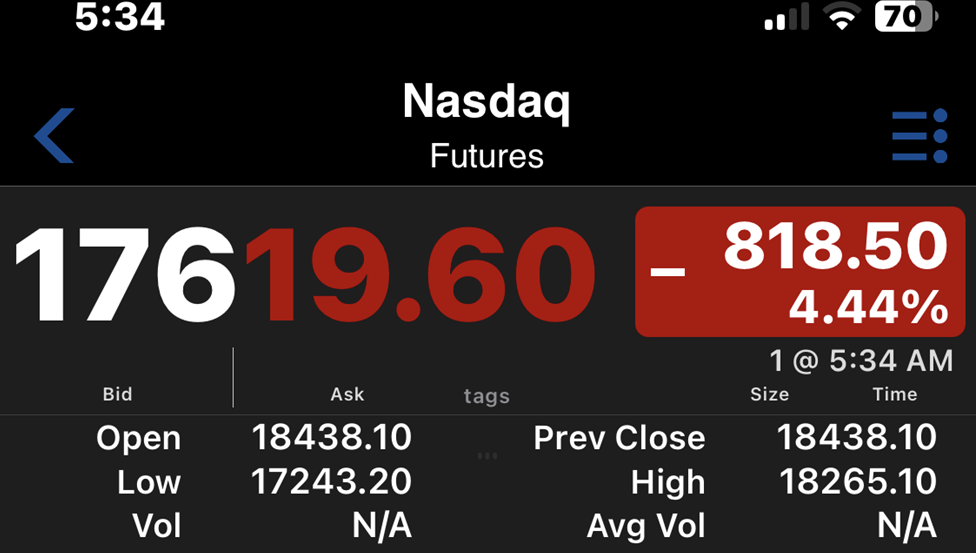
Task: Tap the status bar clock 5:34
Action: click(120, 16)
